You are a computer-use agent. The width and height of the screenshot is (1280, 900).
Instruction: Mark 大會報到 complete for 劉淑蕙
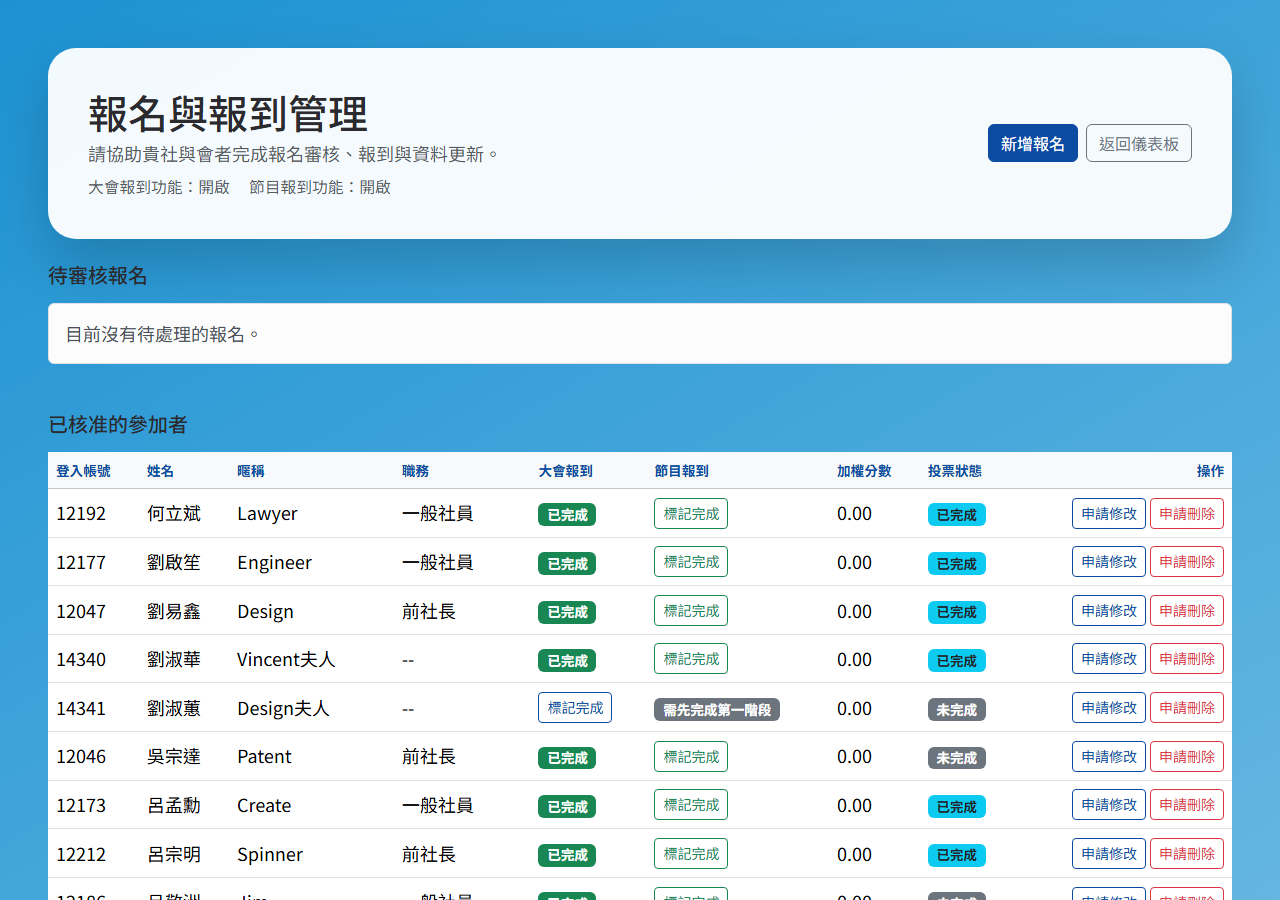(x=574, y=708)
